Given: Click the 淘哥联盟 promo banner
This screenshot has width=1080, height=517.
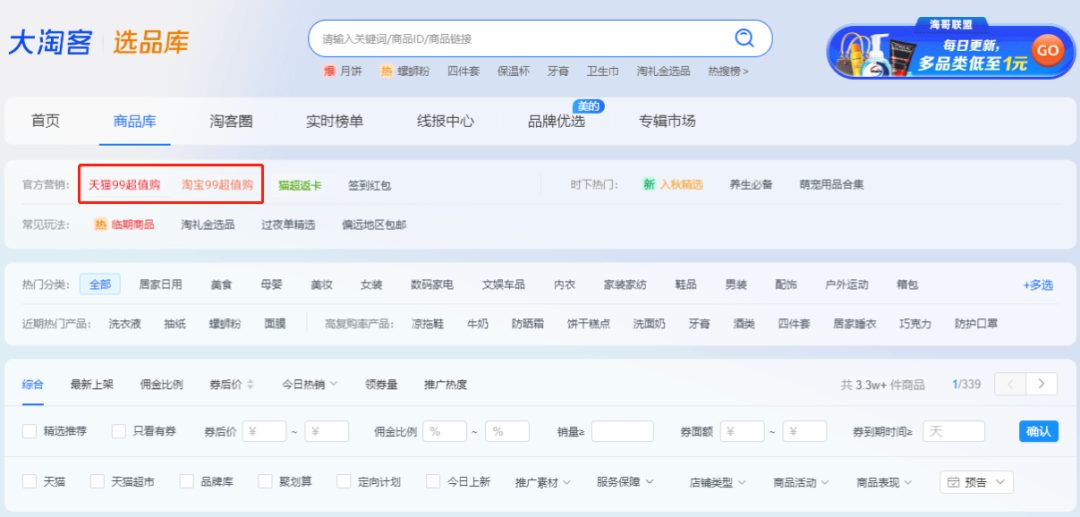Looking at the screenshot, I should [951, 50].
